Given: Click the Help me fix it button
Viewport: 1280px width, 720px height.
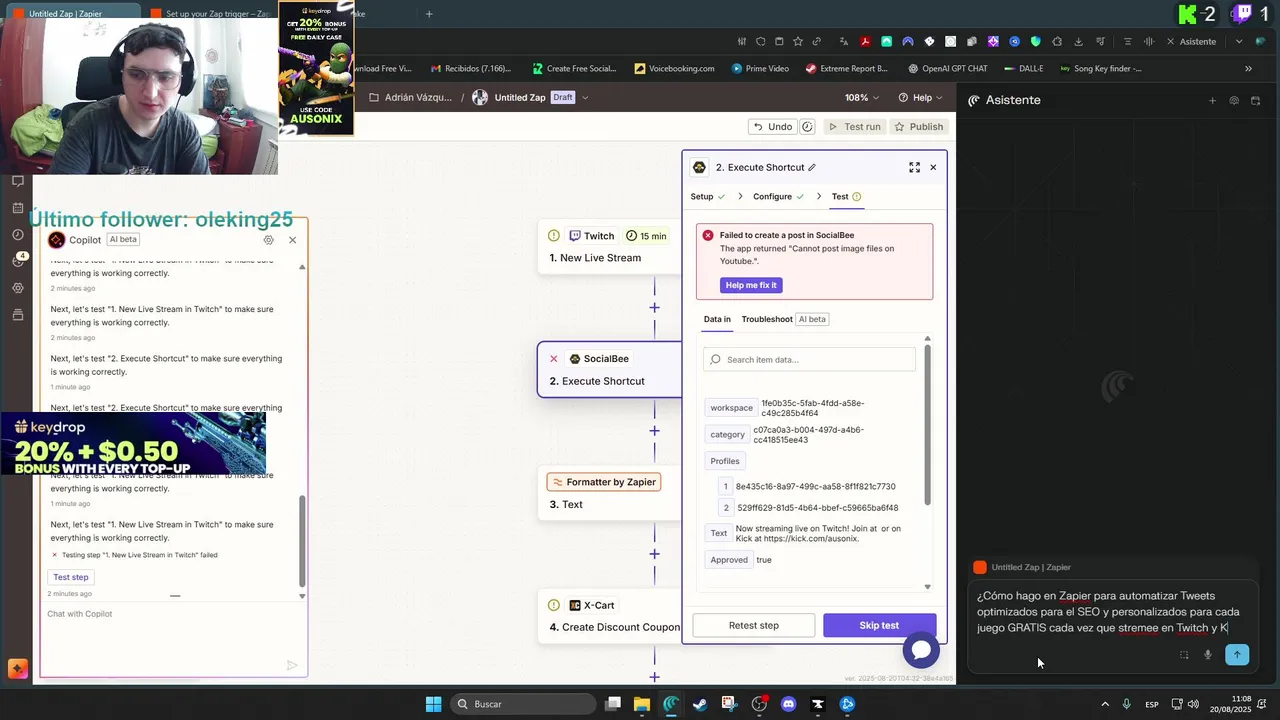Looking at the screenshot, I should tap(751, 285).
